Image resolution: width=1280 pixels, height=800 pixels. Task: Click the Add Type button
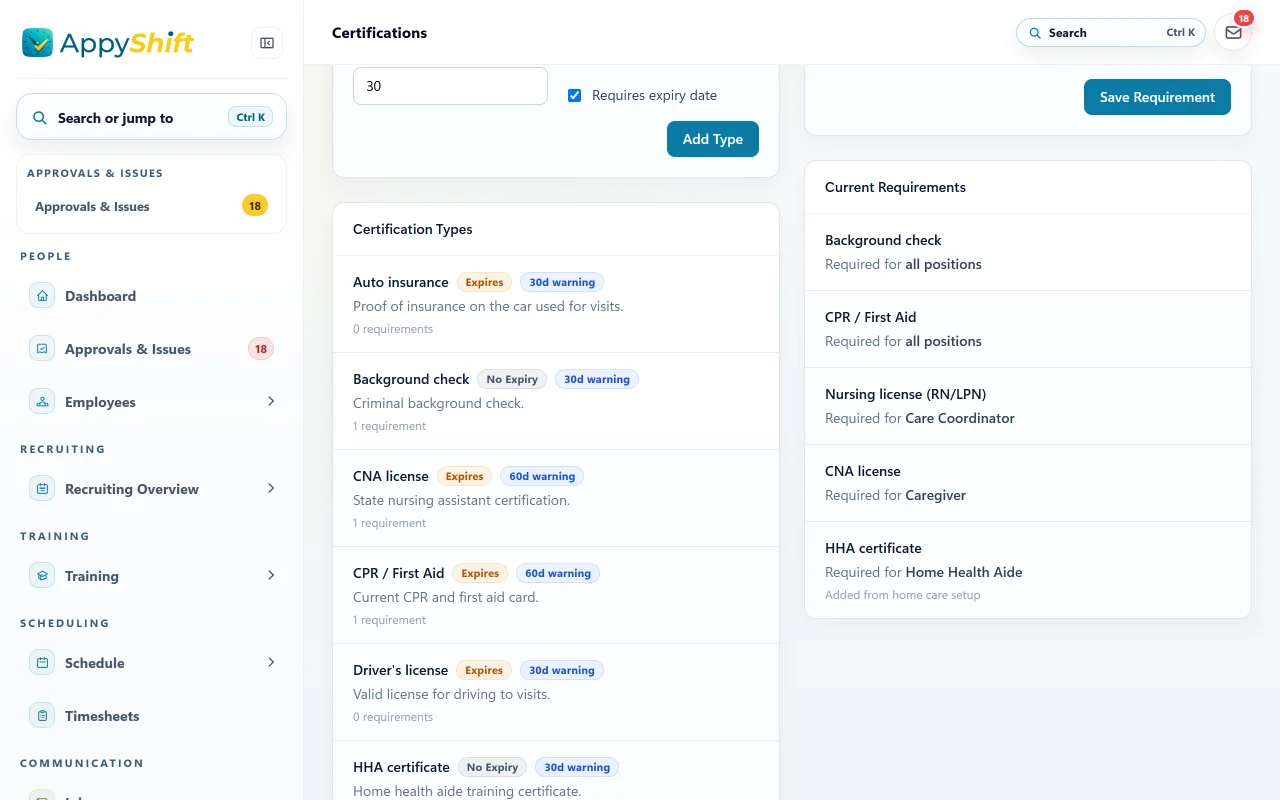point(713,139)
